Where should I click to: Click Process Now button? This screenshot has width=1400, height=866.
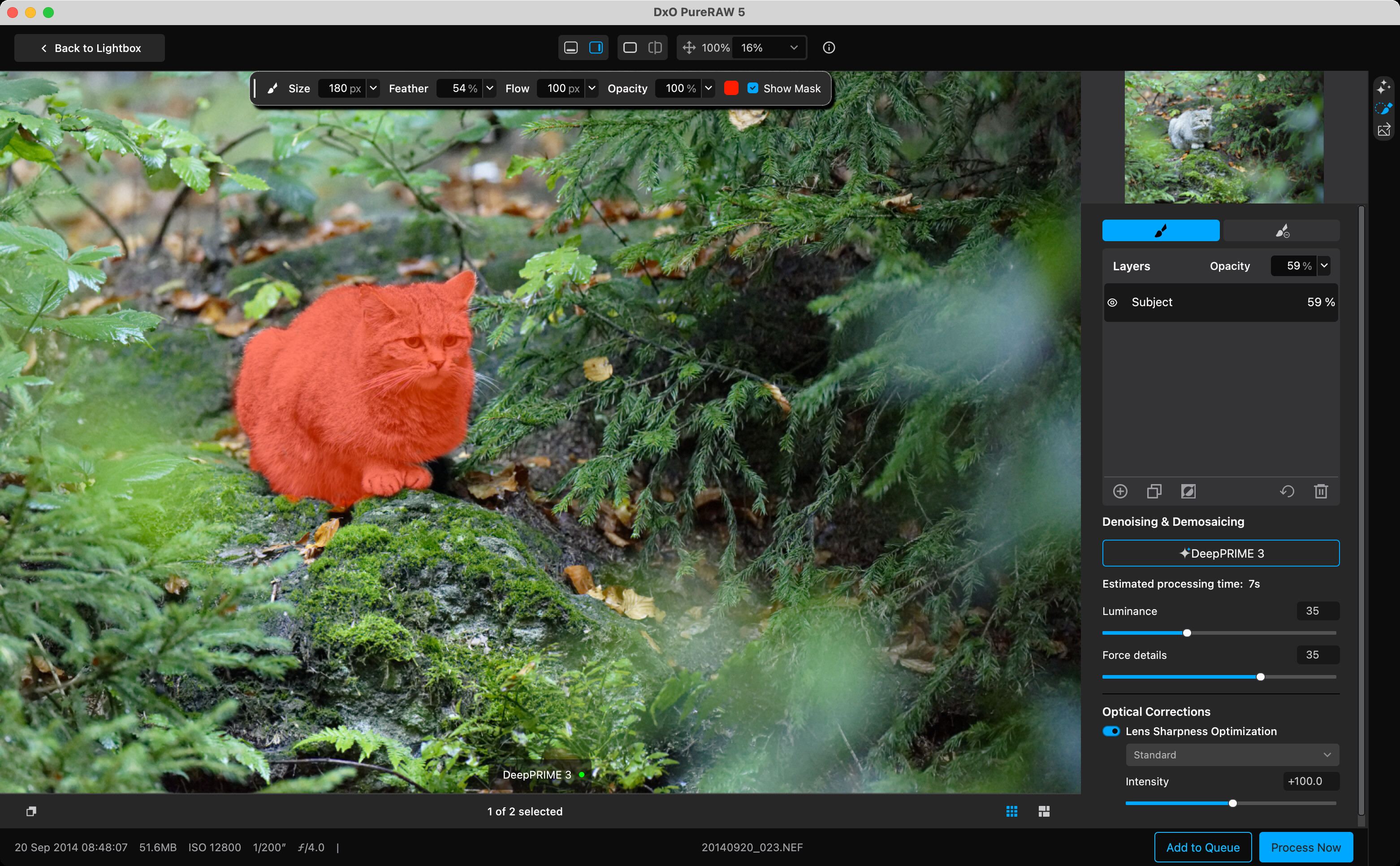pyautogui.click(x=1305, y=847)
